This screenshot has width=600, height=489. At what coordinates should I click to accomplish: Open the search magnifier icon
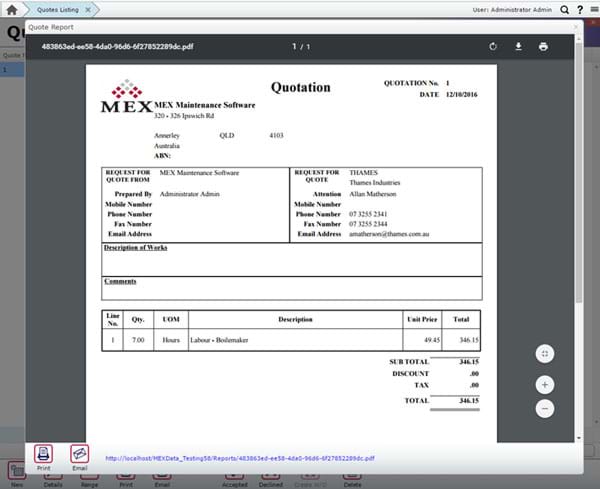pyautogui.click(x=564, y=10)
